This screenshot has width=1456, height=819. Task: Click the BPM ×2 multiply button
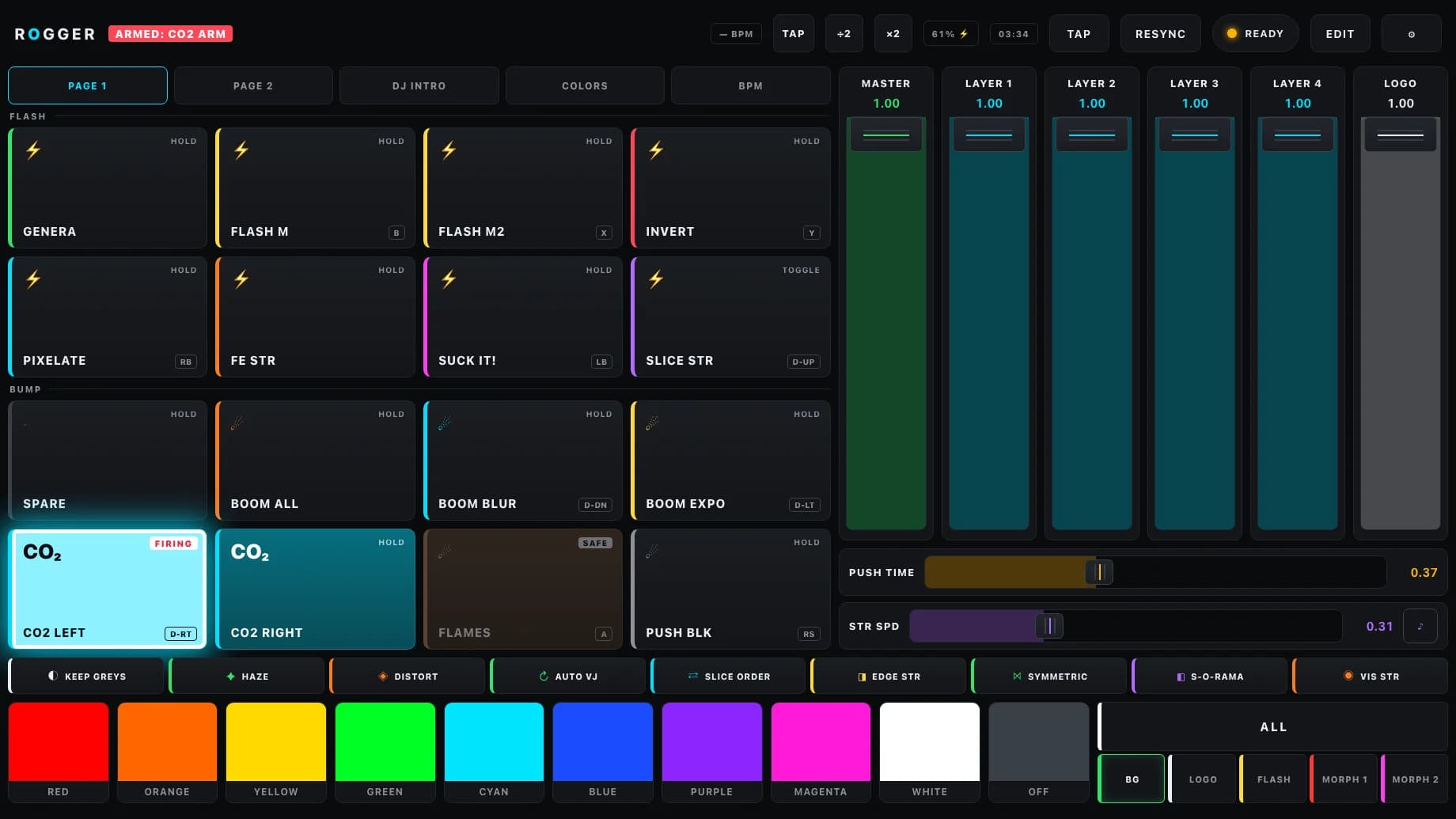tap(893, 34)
